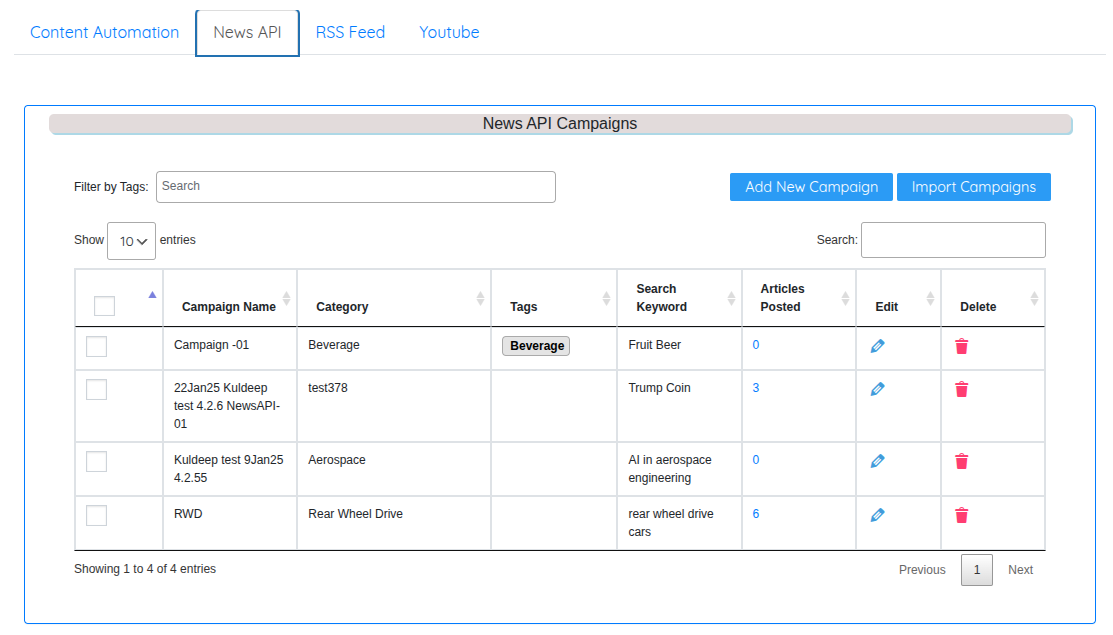Click pencil edit icon for RWD campaign

coord(878,515)
